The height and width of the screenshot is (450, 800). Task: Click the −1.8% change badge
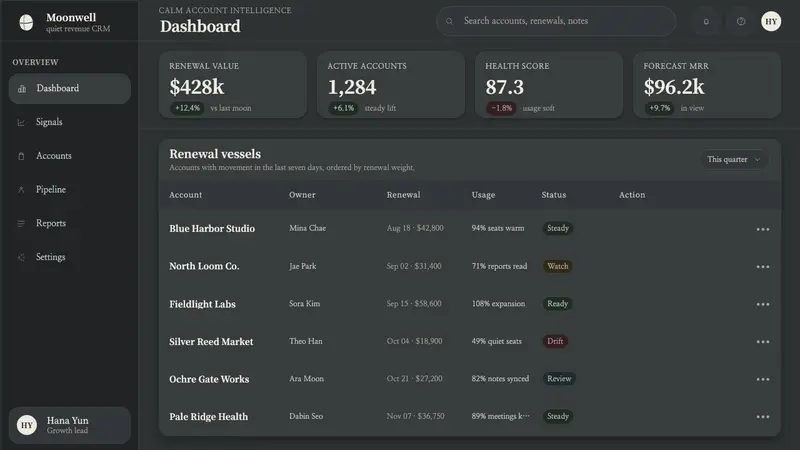(501, 108)
